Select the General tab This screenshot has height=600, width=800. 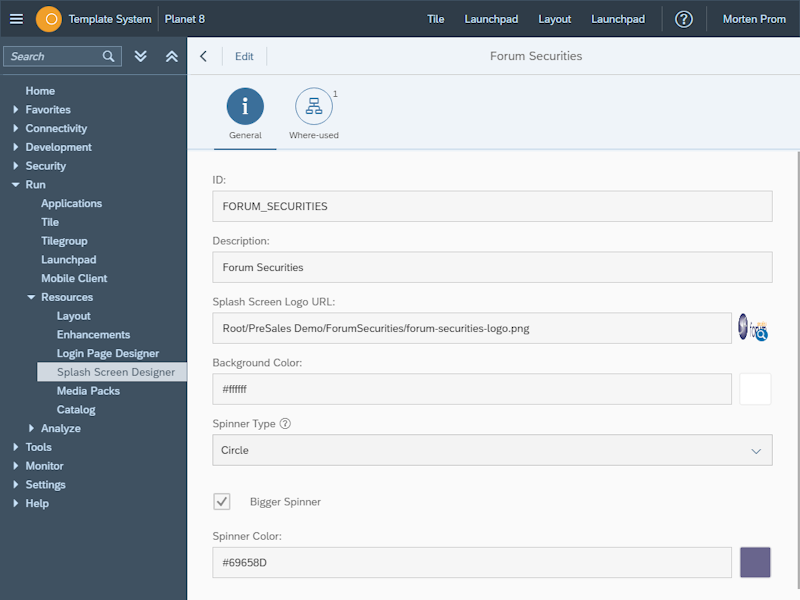[x=245, y=114]
